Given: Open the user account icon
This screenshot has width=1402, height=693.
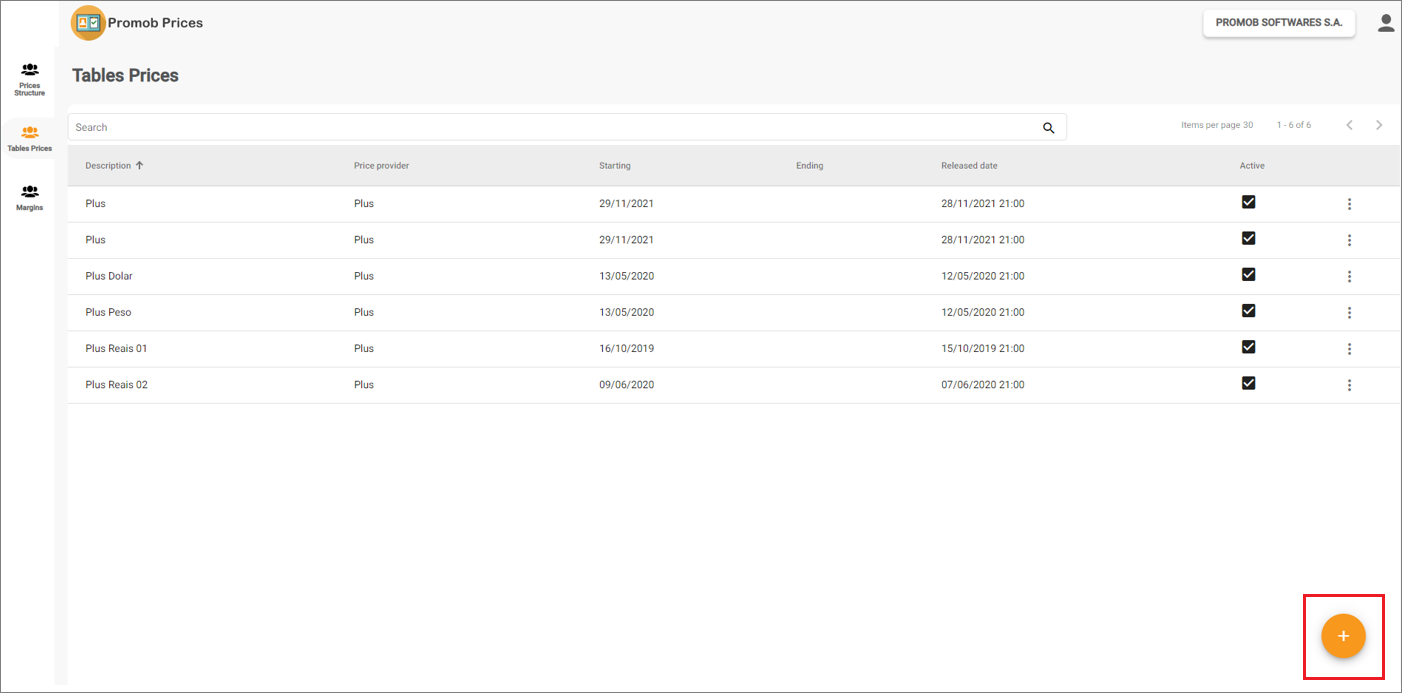Looking at the screenshot, I should coord(1386,23).
